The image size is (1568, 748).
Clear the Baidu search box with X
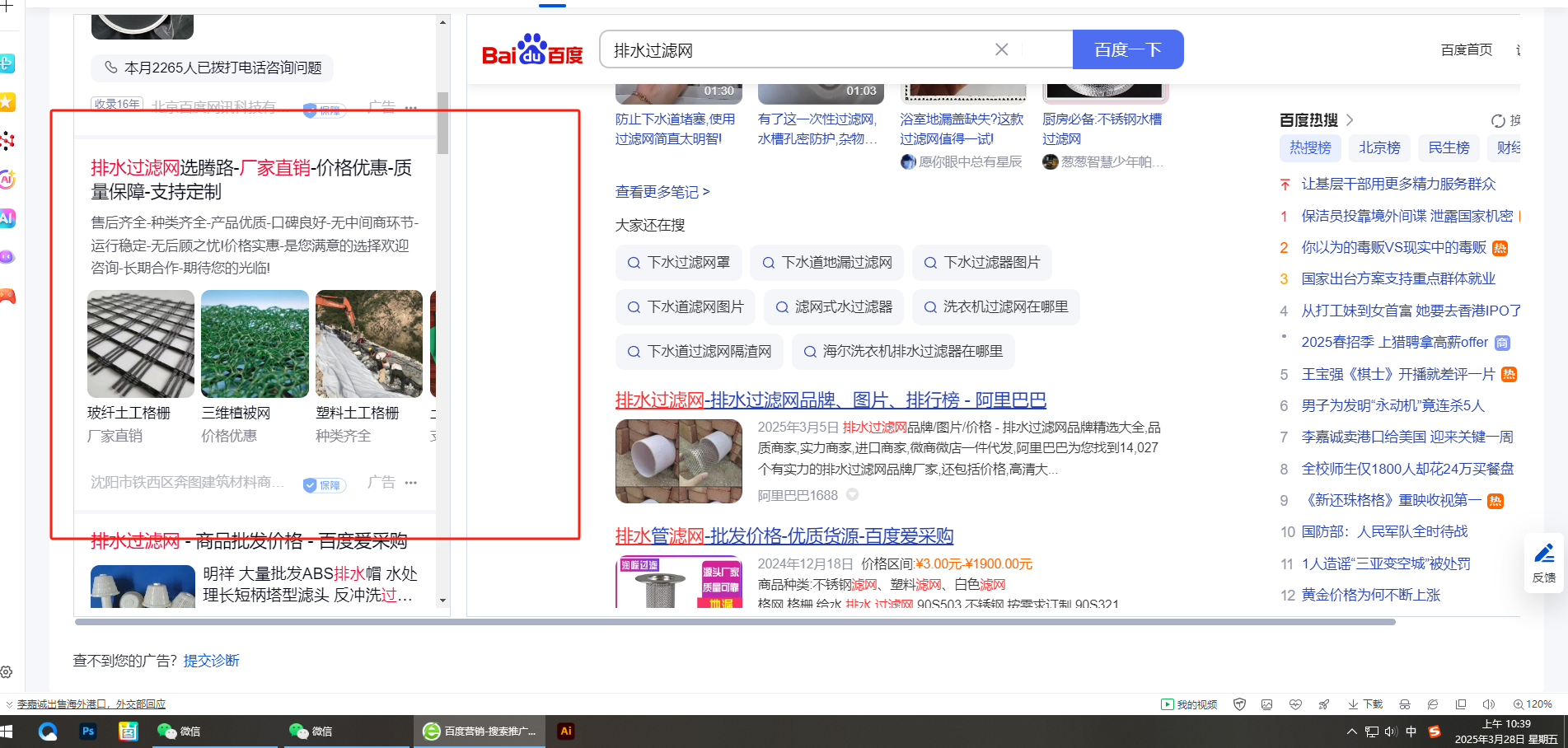[1001, 49]
